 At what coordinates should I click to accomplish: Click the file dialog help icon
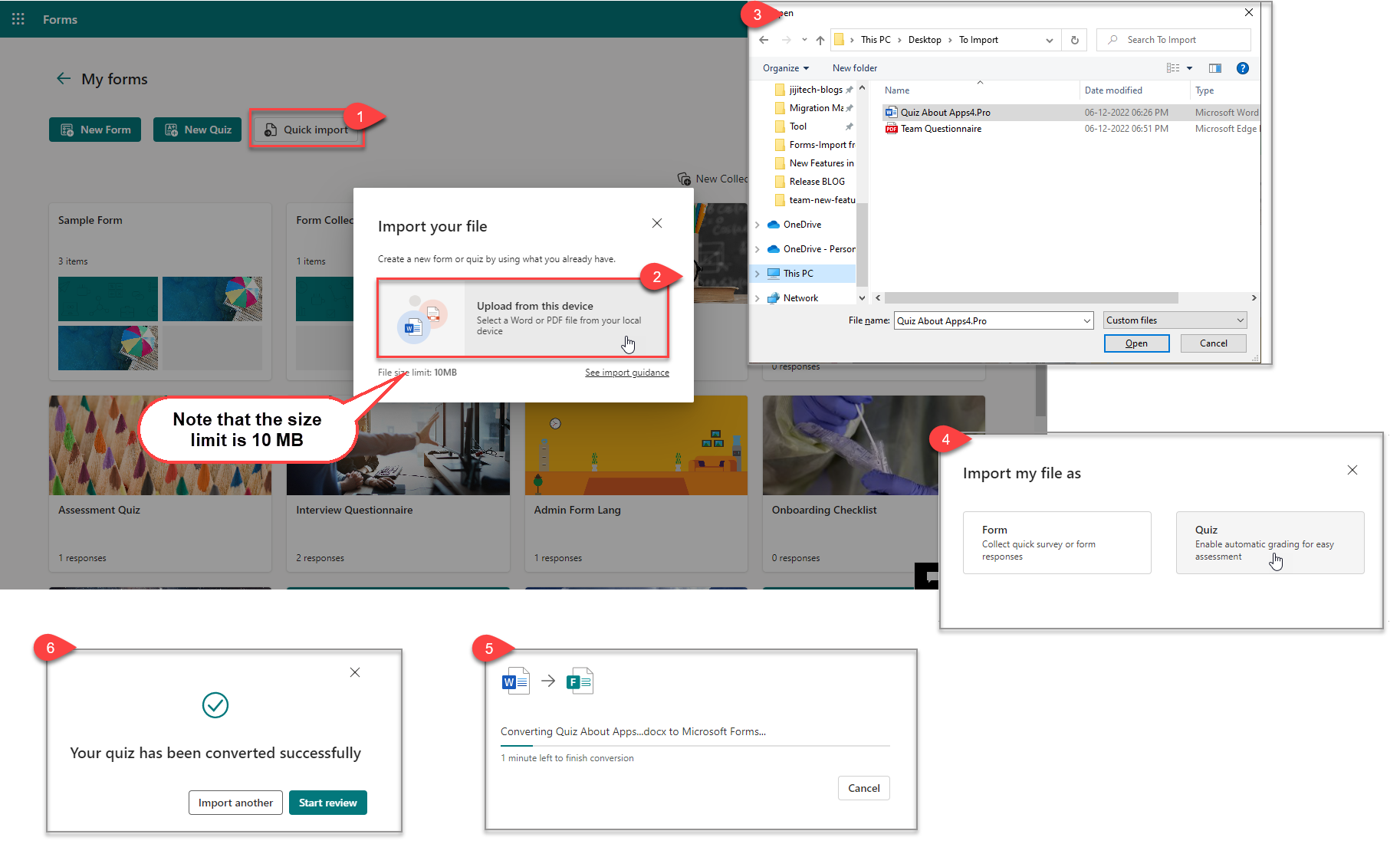point(1242,68)
